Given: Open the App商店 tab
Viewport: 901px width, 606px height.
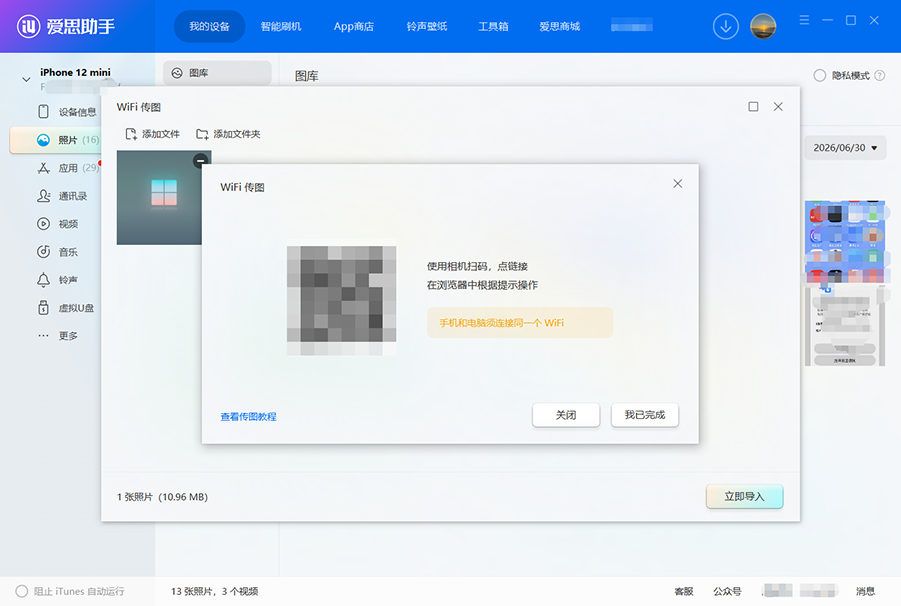Looking at the screenshot, I should click(353, 26).
